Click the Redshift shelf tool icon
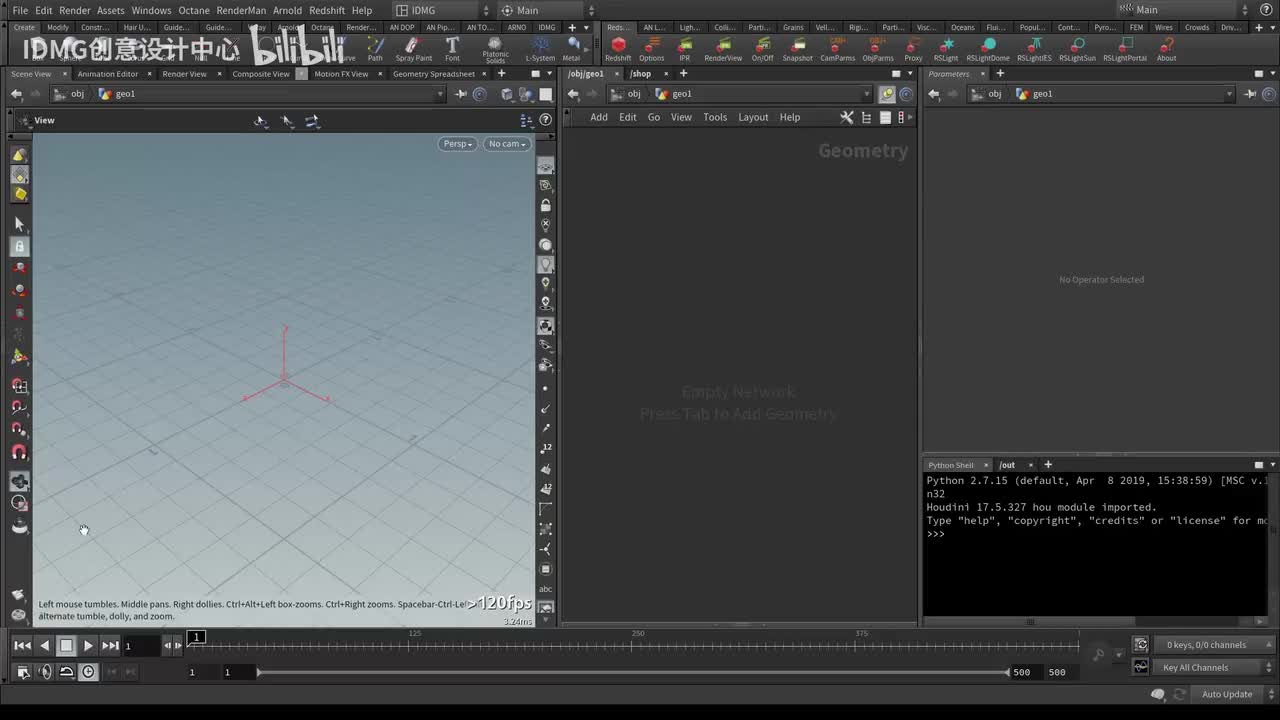Viewport: 1280px width, 720px height. [x=618, y=47]
